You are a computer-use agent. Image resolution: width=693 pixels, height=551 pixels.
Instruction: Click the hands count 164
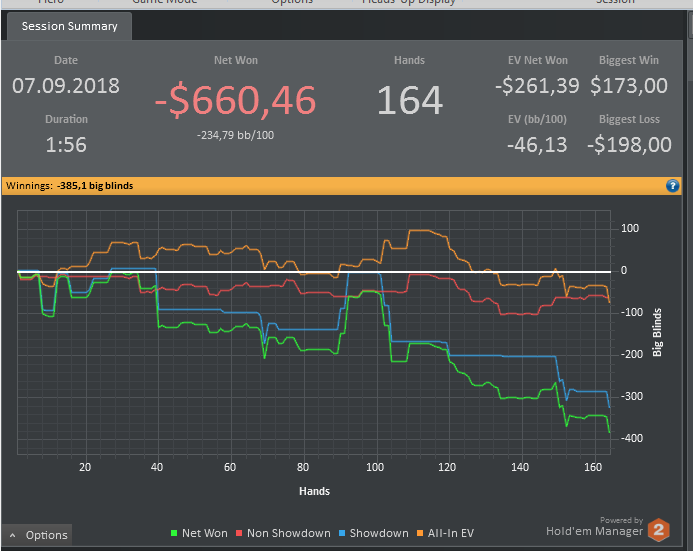click(410, 101)
